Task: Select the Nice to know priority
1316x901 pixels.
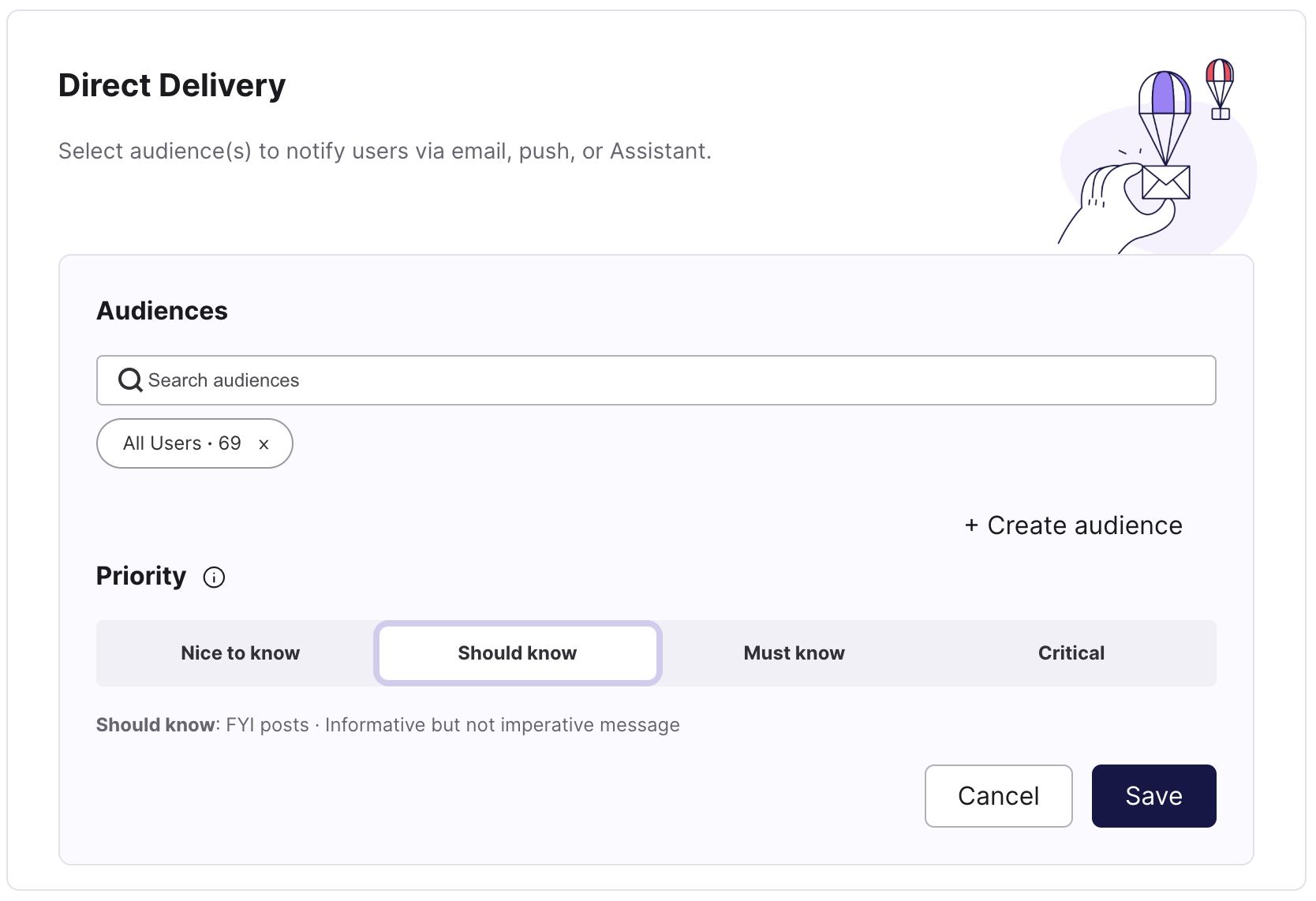Action: click(240, 653)
